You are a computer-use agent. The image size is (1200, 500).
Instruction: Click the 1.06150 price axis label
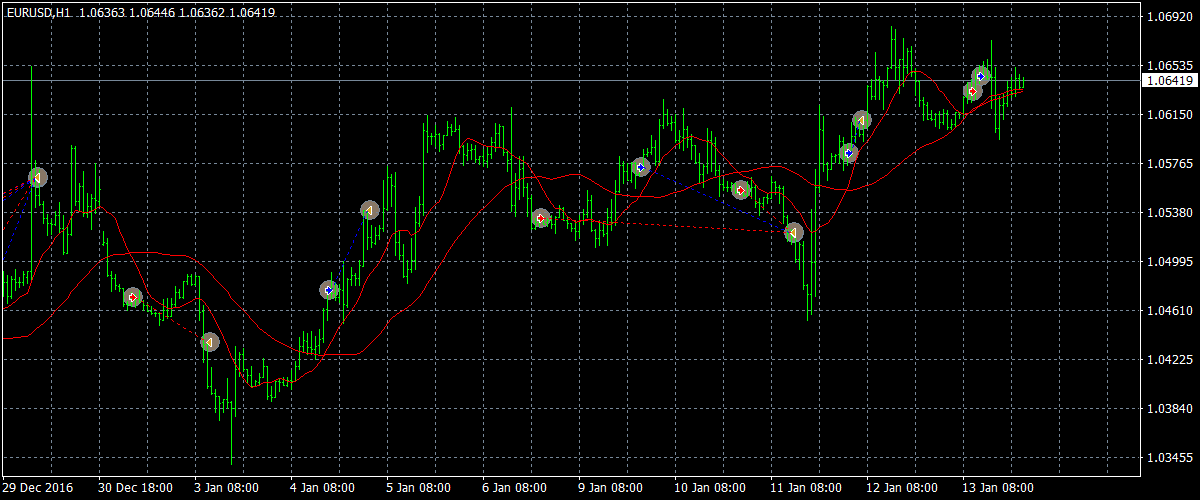click(1170, 115)
